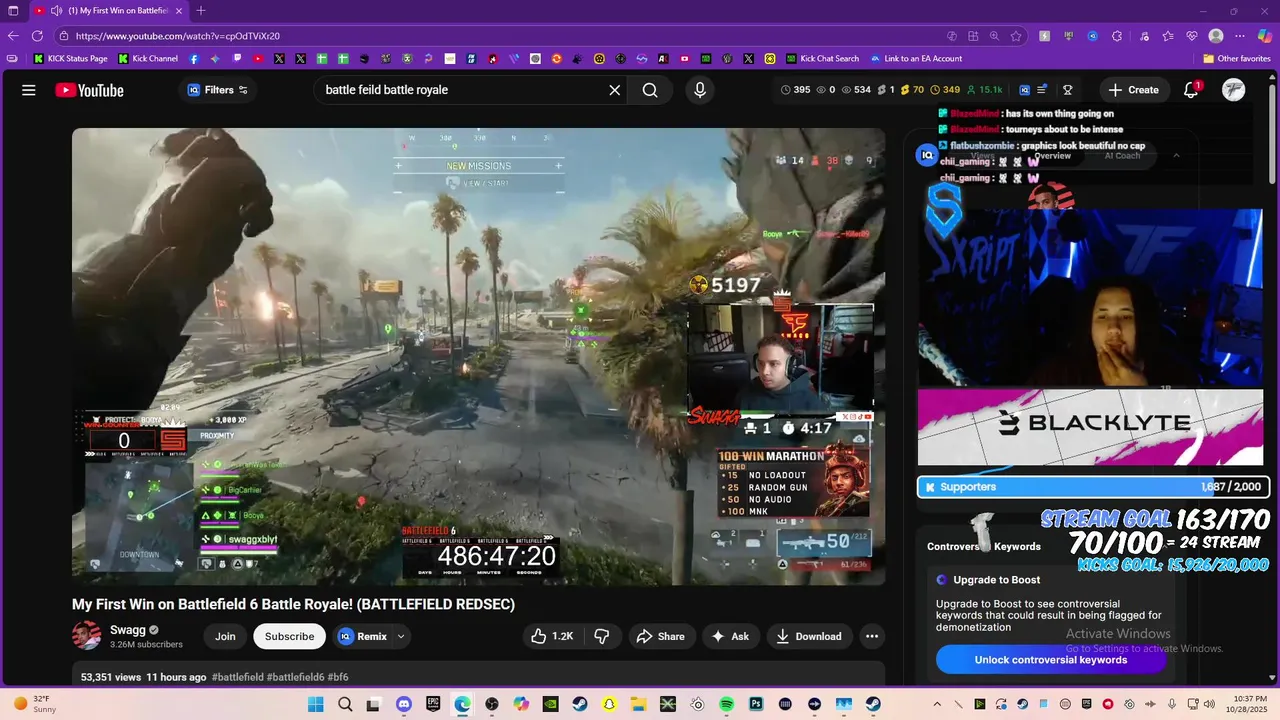Open the Kick Channel bookmark
Screen dimensions: 1280x720
pyautogui.click(x=148, y=59)
